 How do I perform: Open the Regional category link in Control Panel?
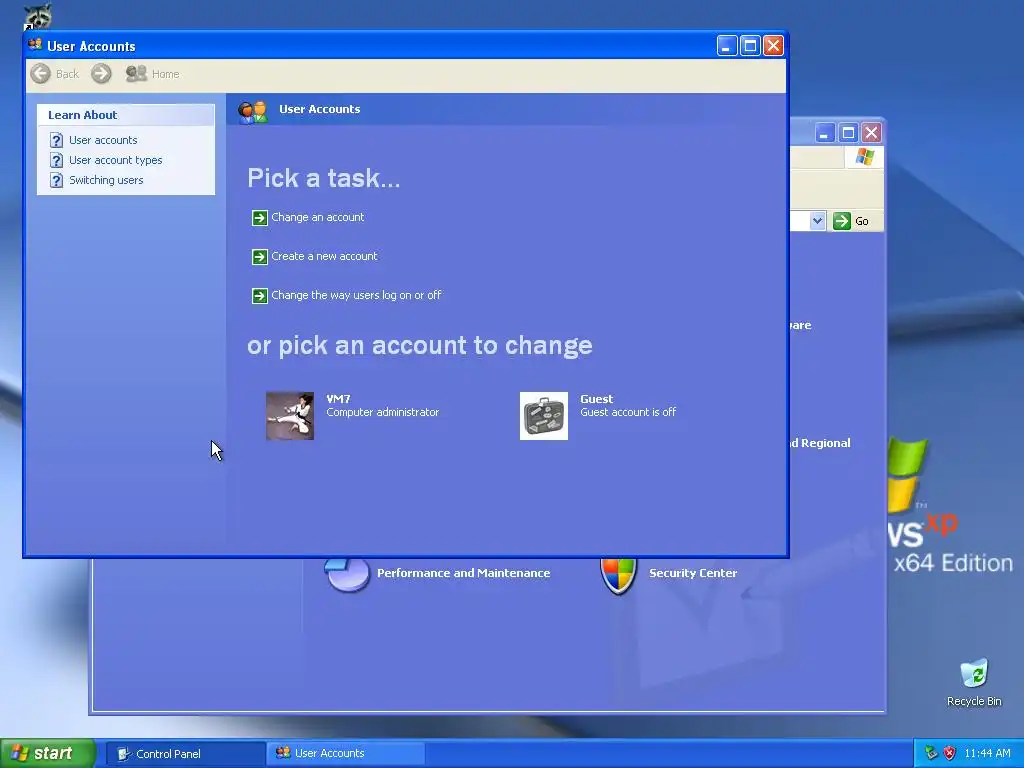point(820,443)
